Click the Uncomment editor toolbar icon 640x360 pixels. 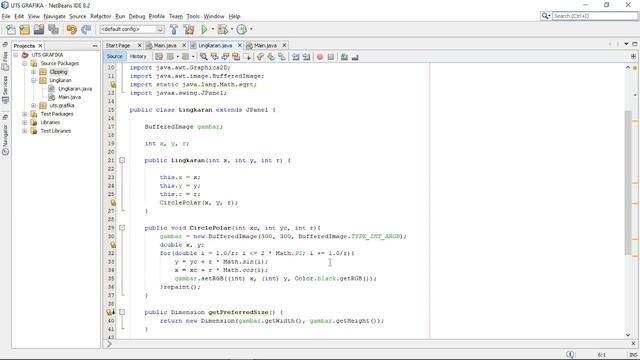tap(355, 57)
